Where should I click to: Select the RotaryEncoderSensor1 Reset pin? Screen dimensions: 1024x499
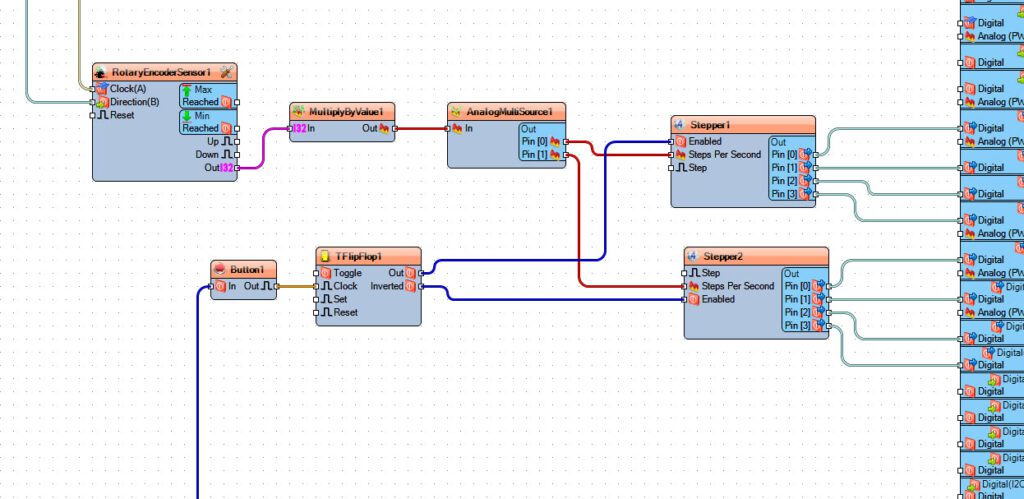(93, 116)
